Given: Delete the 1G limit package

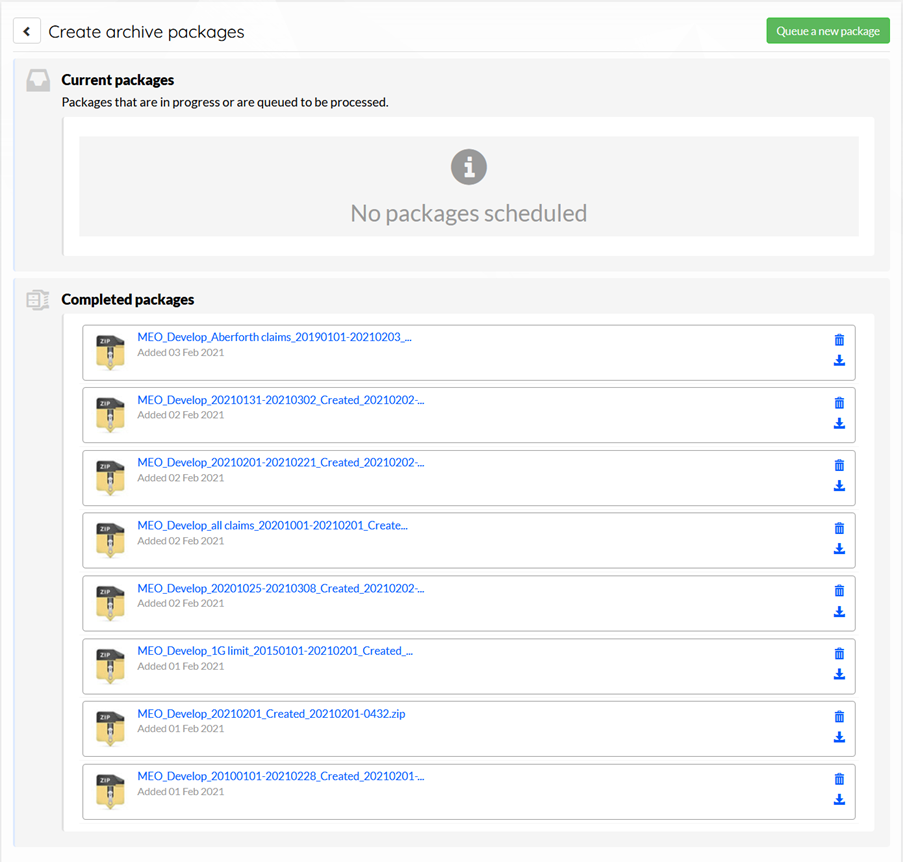Looking at the screenshot, I should click(839, 654).
